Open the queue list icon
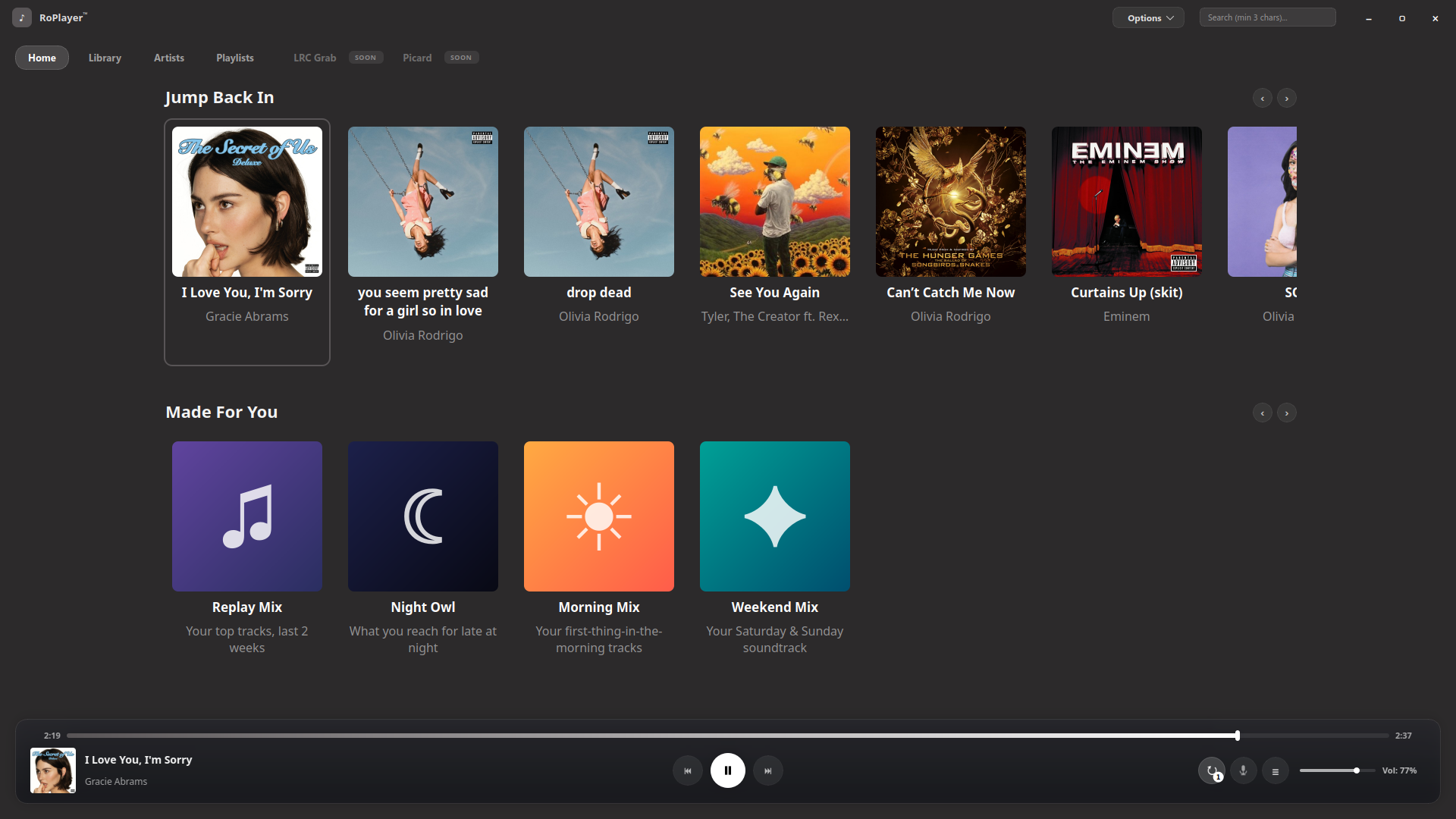1456x819 pixels. [1275, 771]
